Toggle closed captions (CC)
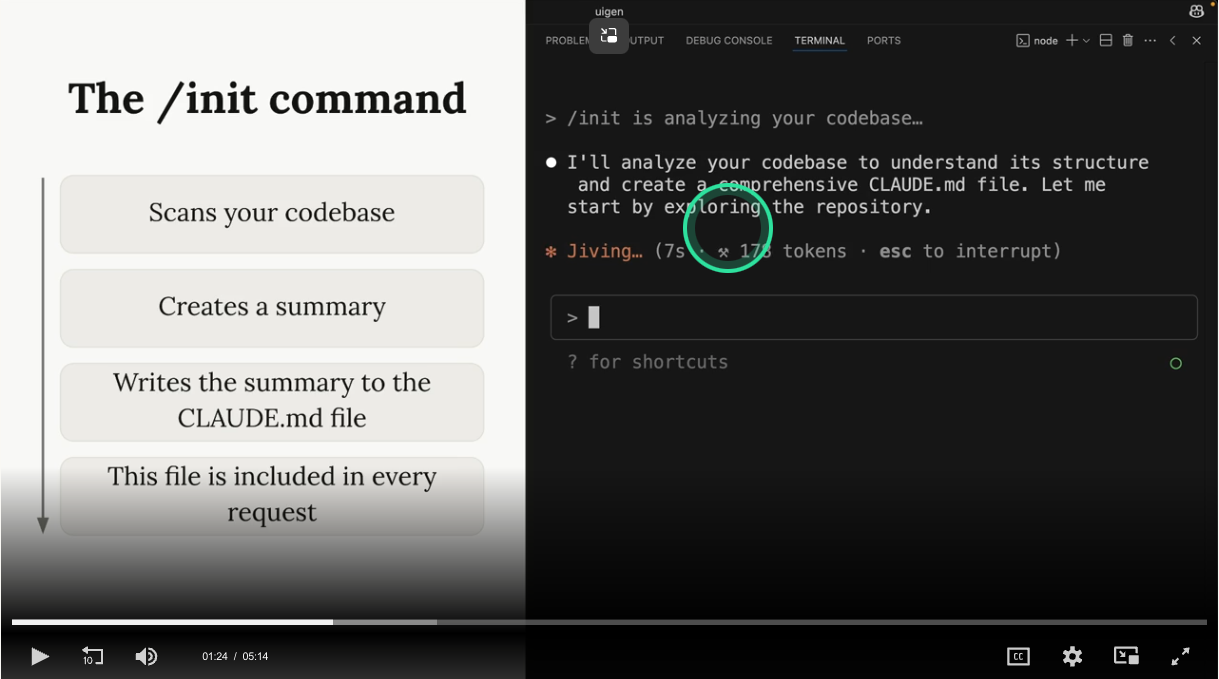This screenshot has height=679, width=1219. tap(1018, 656)
